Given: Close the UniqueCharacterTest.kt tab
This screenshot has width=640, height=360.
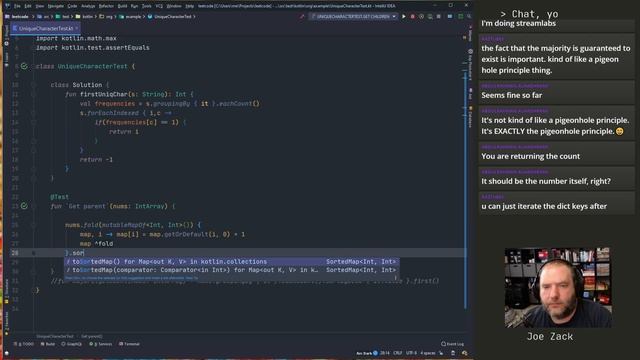Looking at the screenshot, I should 76,29.
